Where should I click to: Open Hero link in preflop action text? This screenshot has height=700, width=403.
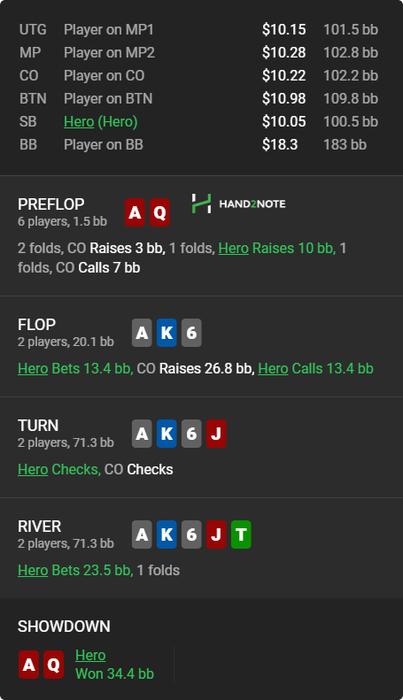[x=233, y=248]
